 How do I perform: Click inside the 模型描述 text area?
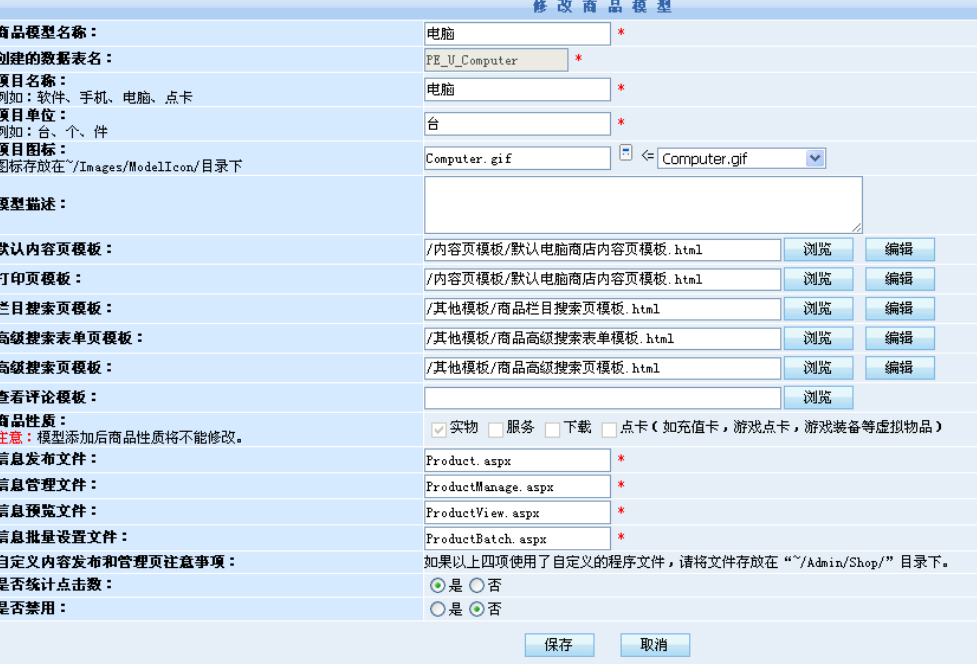coord(643,205)
